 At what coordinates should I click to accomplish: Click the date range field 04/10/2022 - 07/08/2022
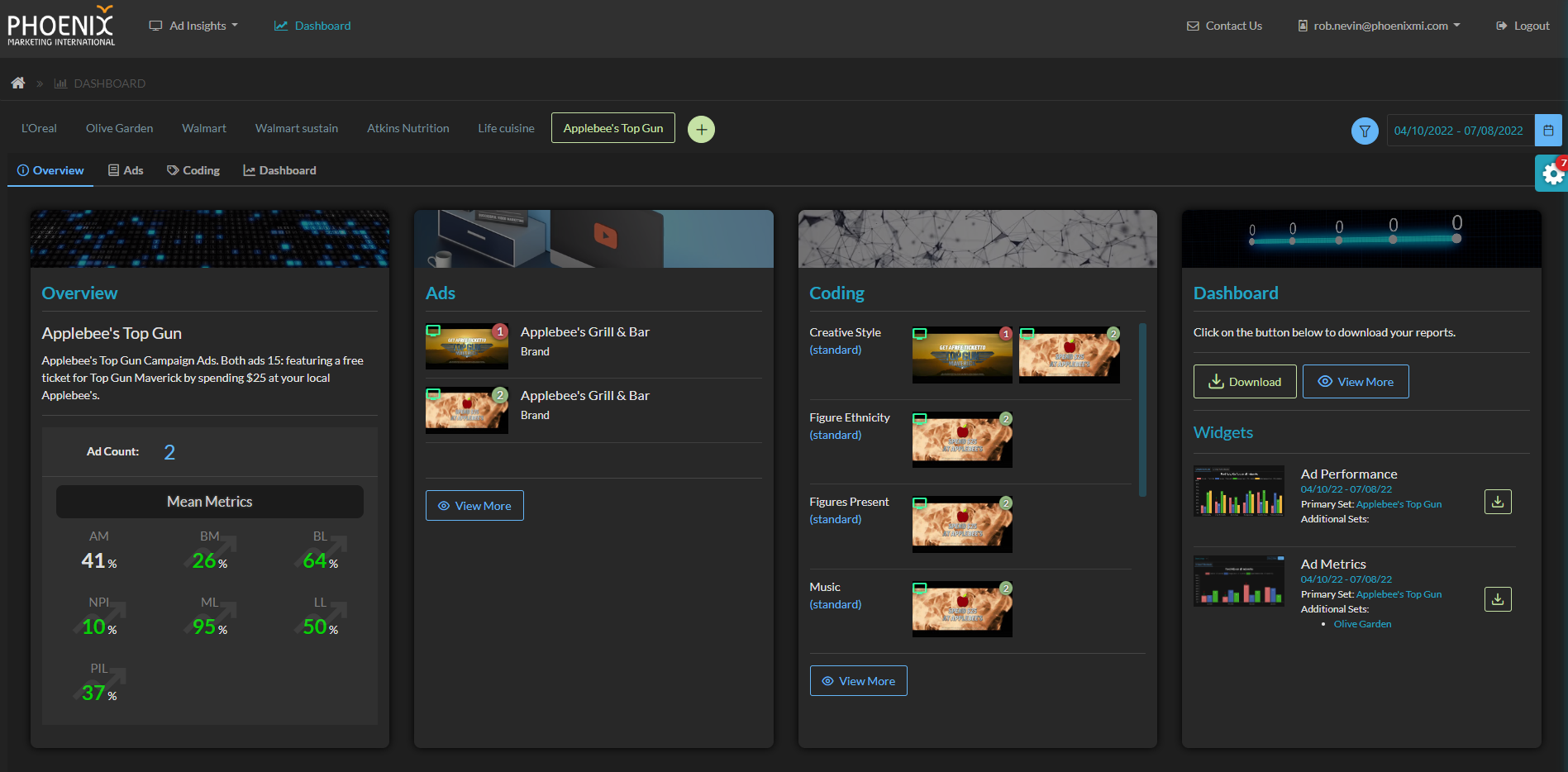1459,131
